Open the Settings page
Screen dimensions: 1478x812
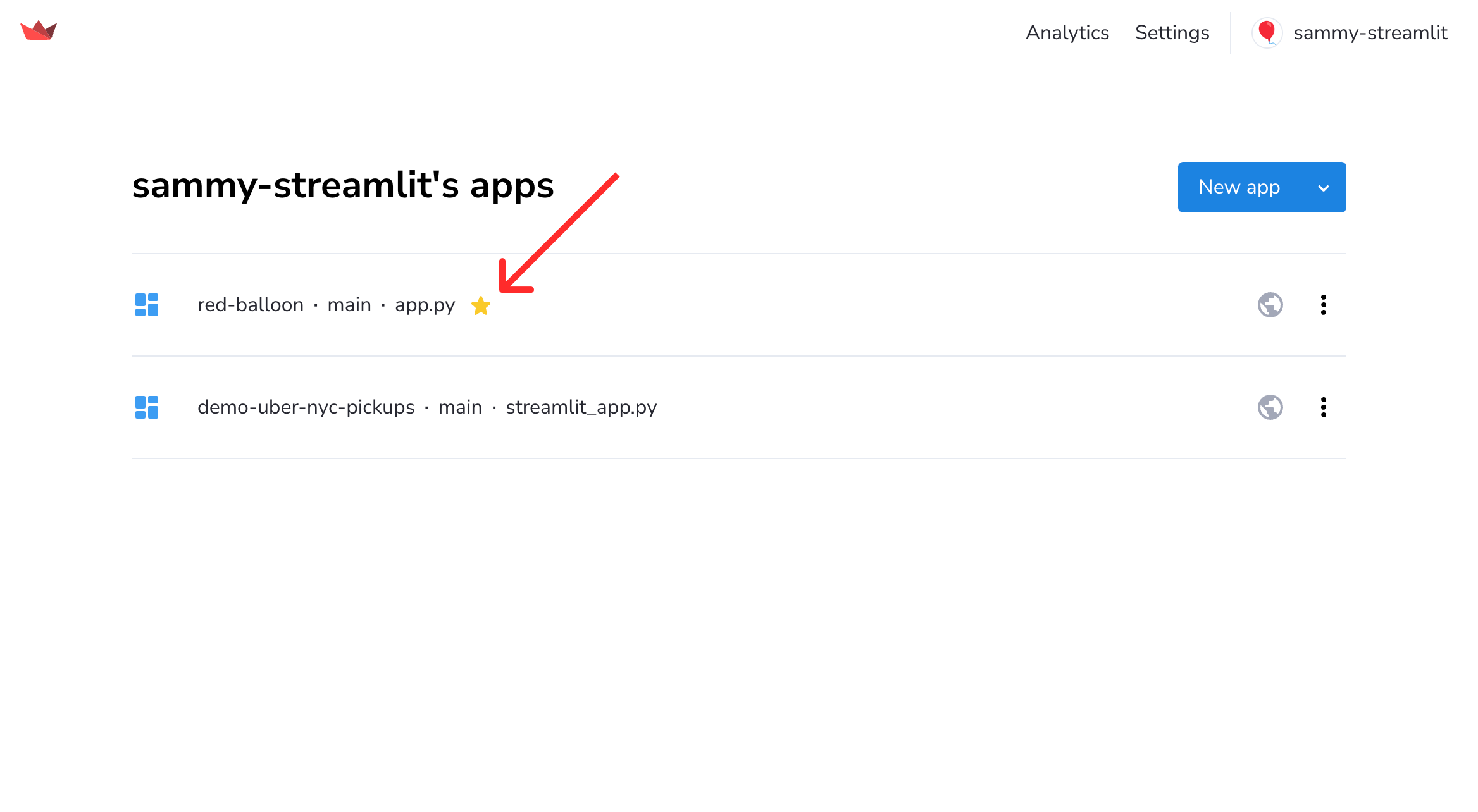click(1172, 32)
